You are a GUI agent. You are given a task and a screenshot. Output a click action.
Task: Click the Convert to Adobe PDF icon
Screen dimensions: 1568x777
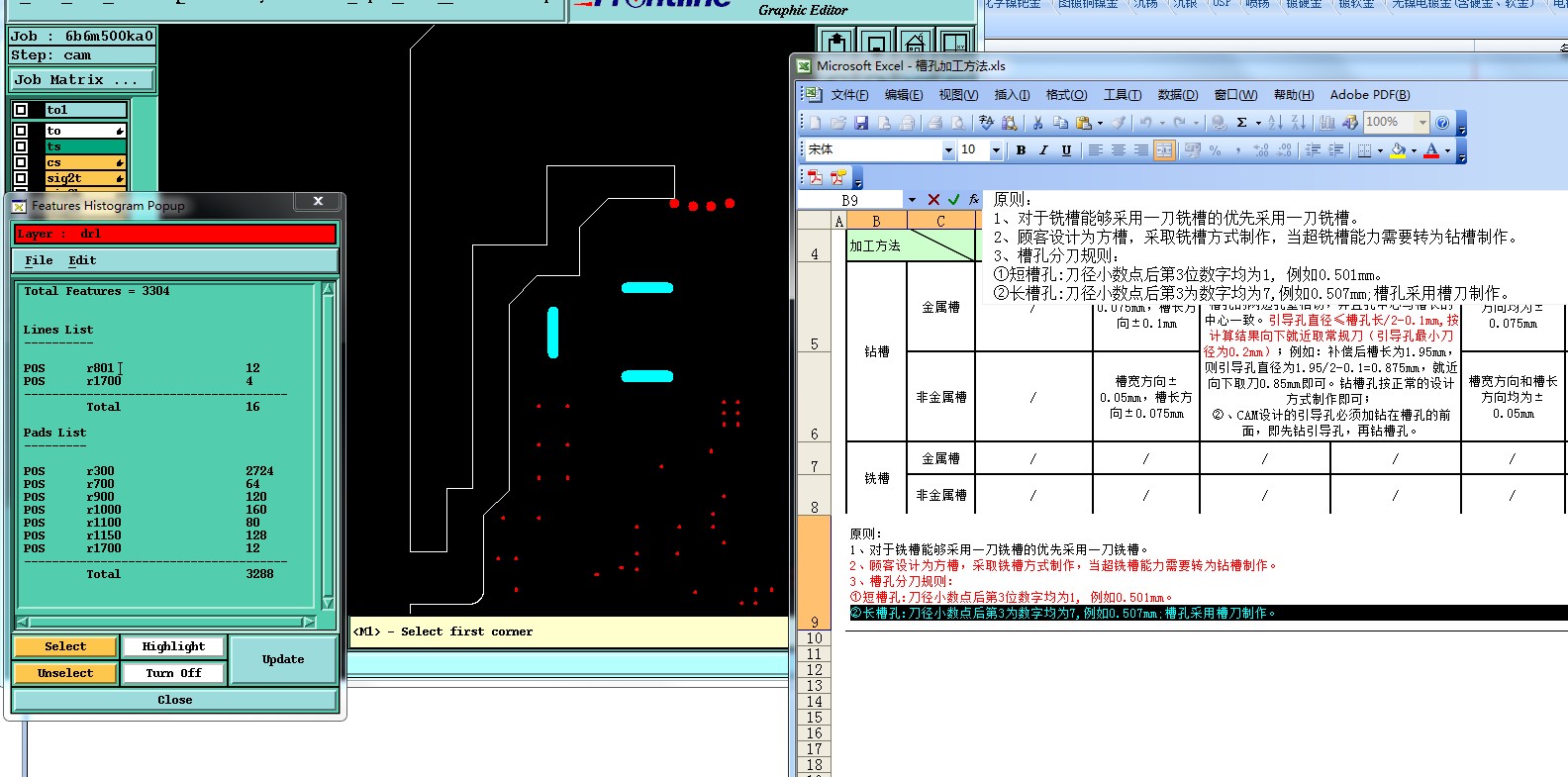(x=815, y=177)
